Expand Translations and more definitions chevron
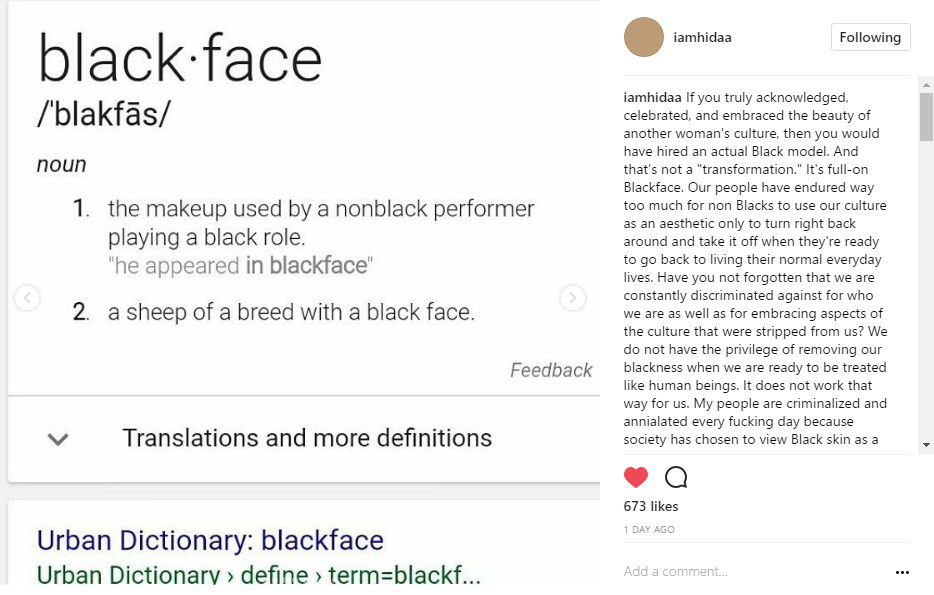 click(x=58, y=439)
